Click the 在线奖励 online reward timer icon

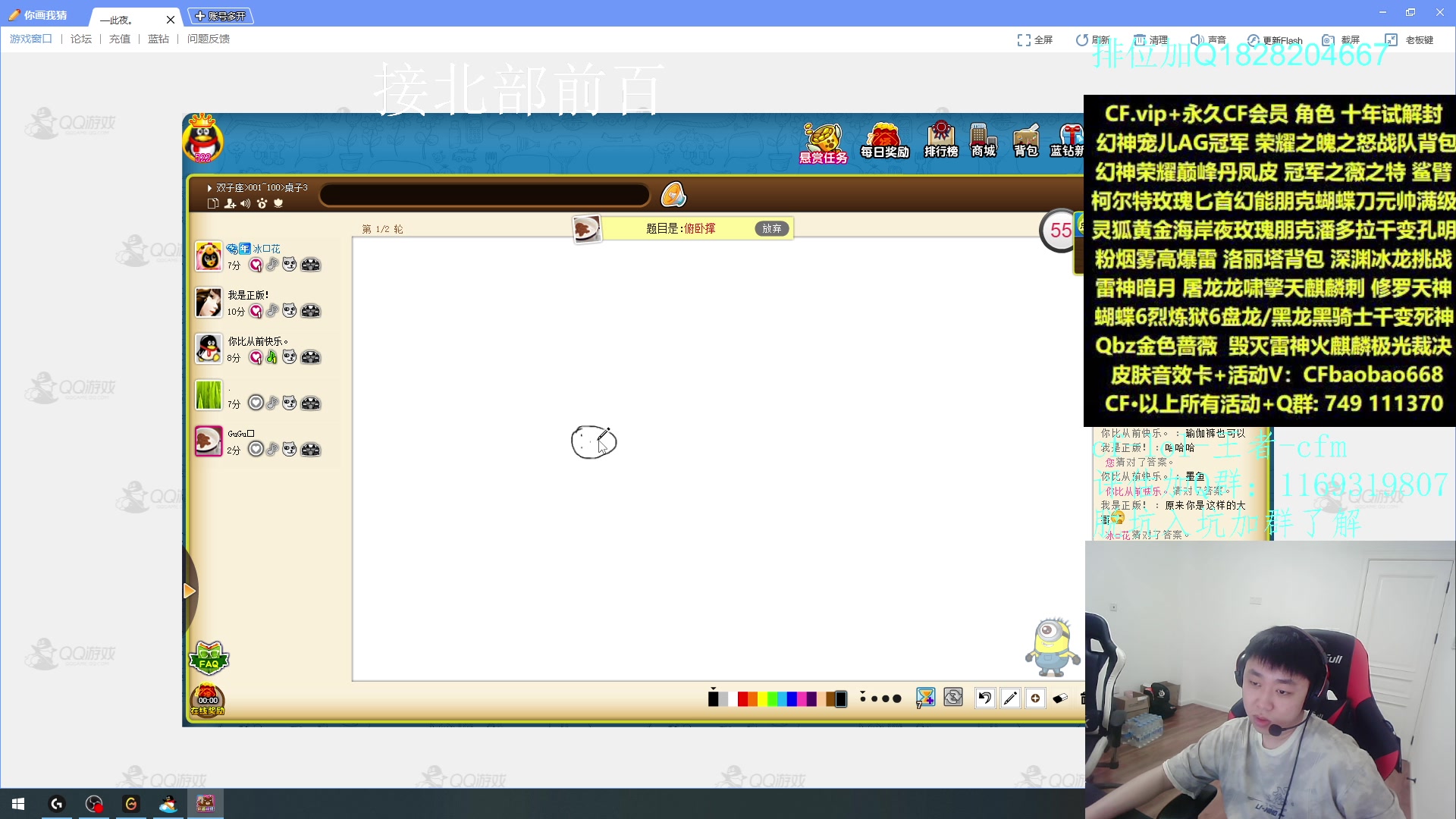207,700
